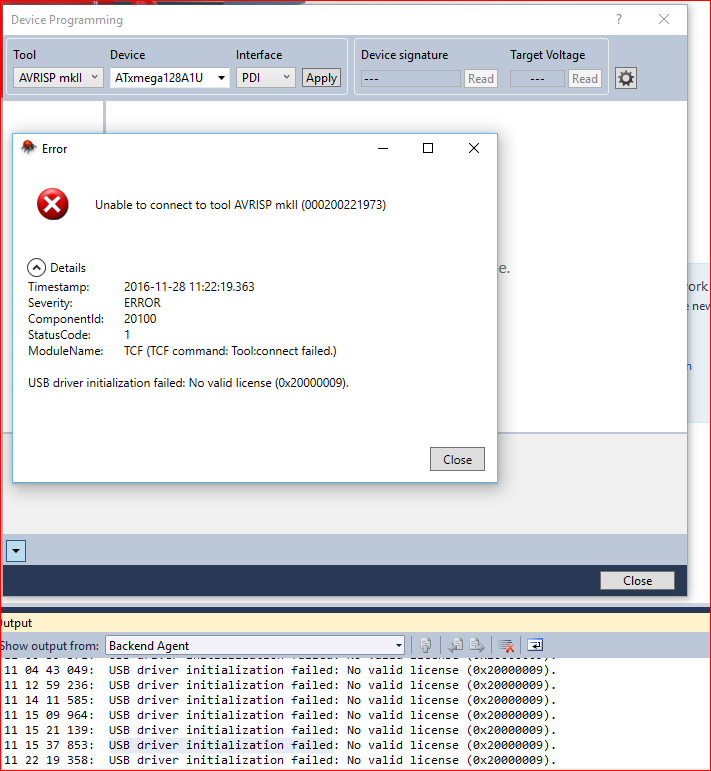This screenshot has height=771, width=711.
Task: Go to next message in Output
Action: pos(476,645)
